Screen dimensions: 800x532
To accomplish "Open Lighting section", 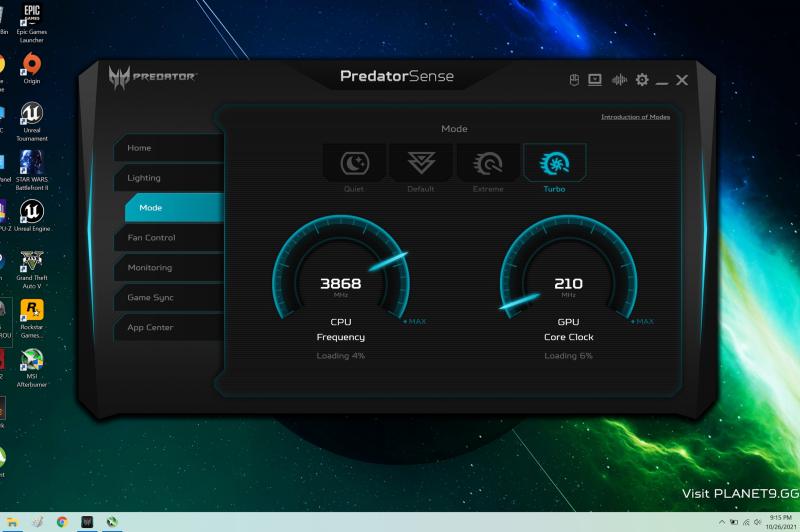I will (x=169, y=178).
